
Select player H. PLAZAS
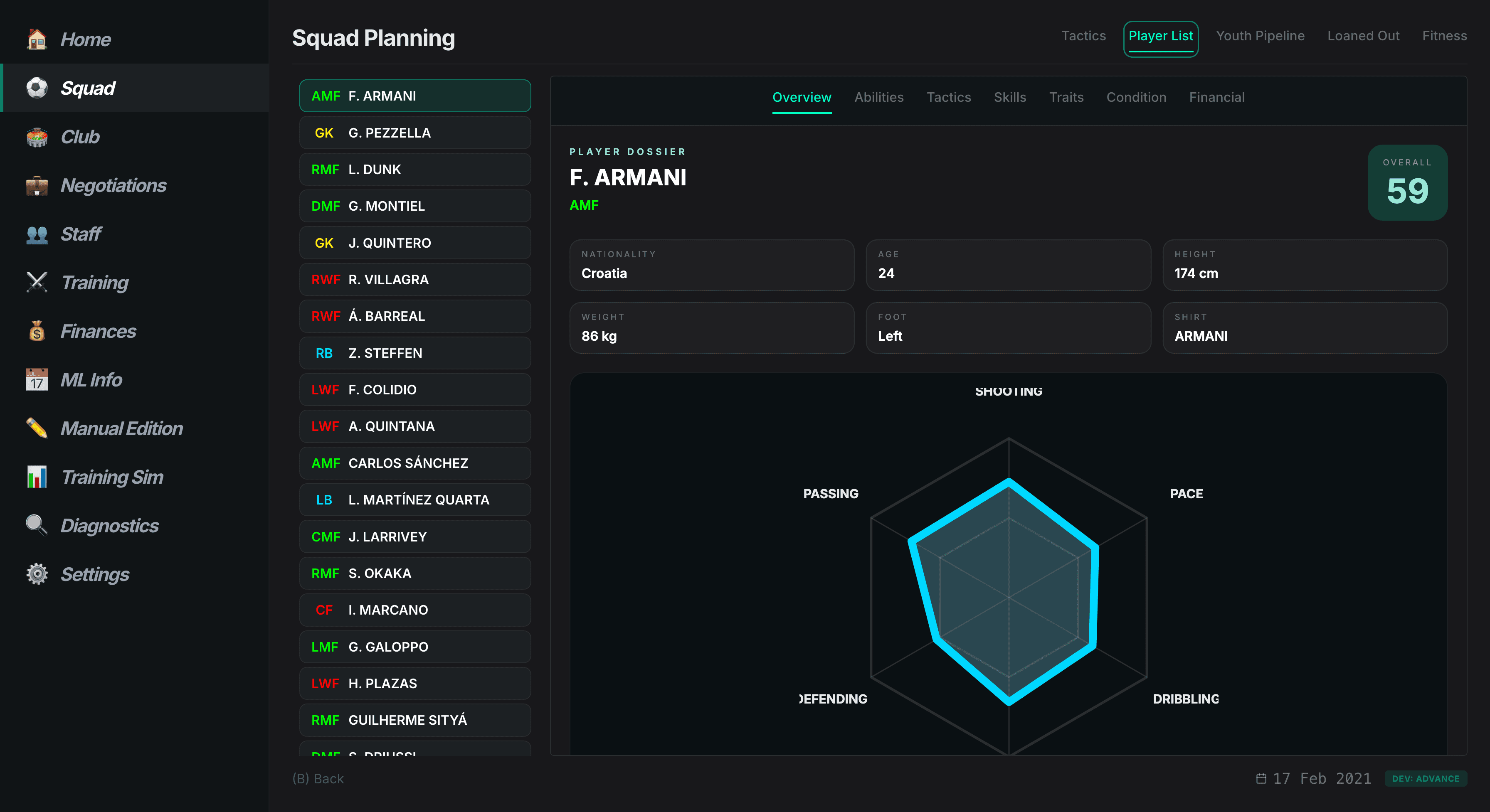(415, 683)
